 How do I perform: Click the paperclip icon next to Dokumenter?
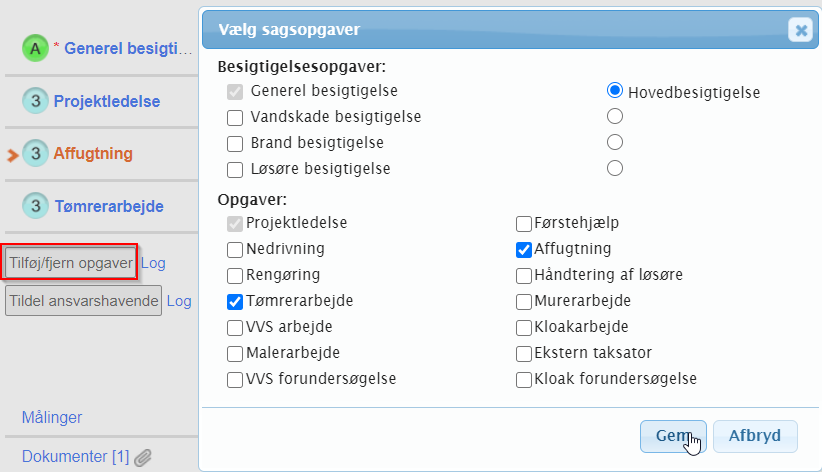pos(144,457)
